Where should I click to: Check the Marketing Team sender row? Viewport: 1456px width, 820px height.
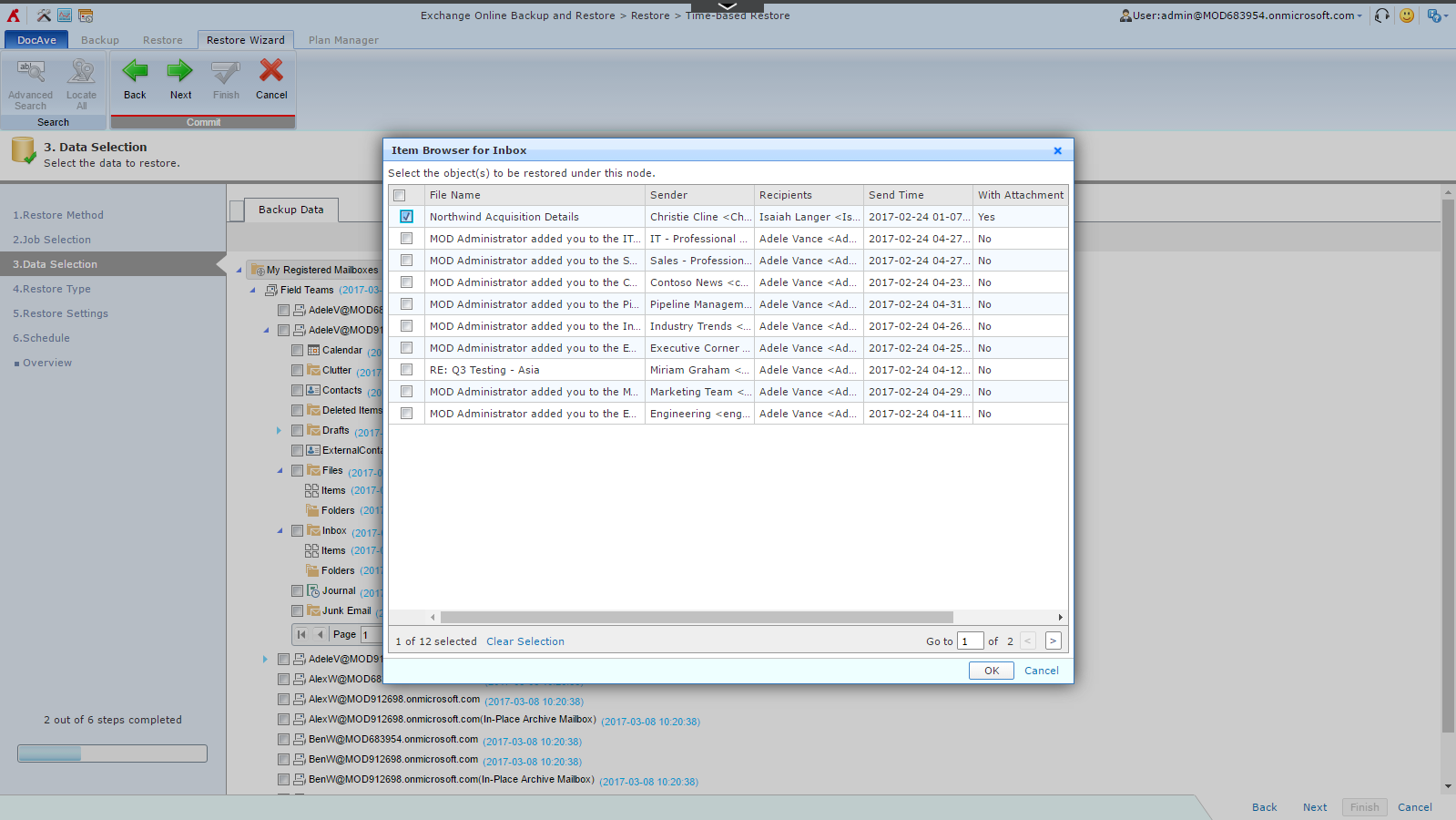(406, 391)
